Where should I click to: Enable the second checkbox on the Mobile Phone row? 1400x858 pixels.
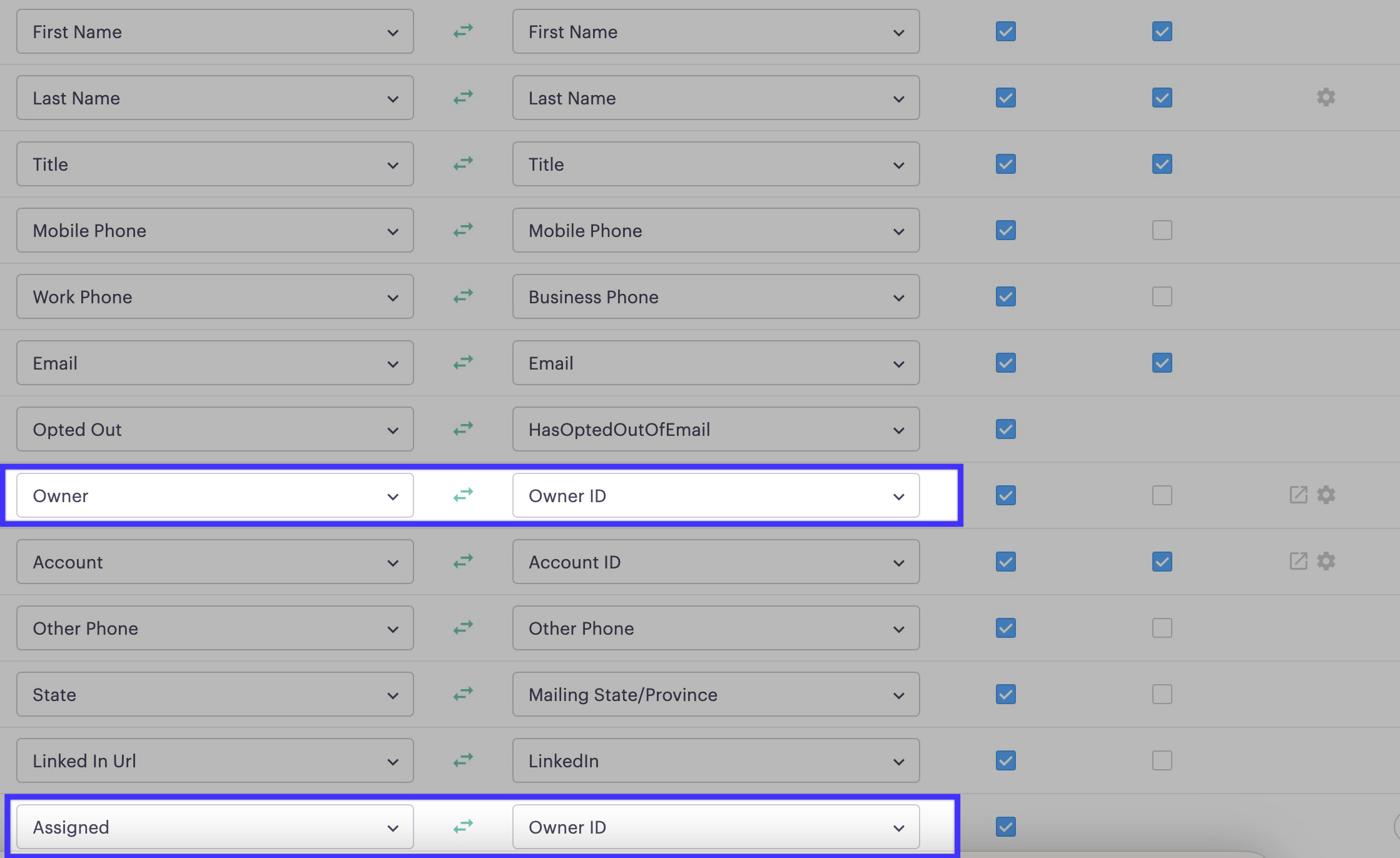1162,230
